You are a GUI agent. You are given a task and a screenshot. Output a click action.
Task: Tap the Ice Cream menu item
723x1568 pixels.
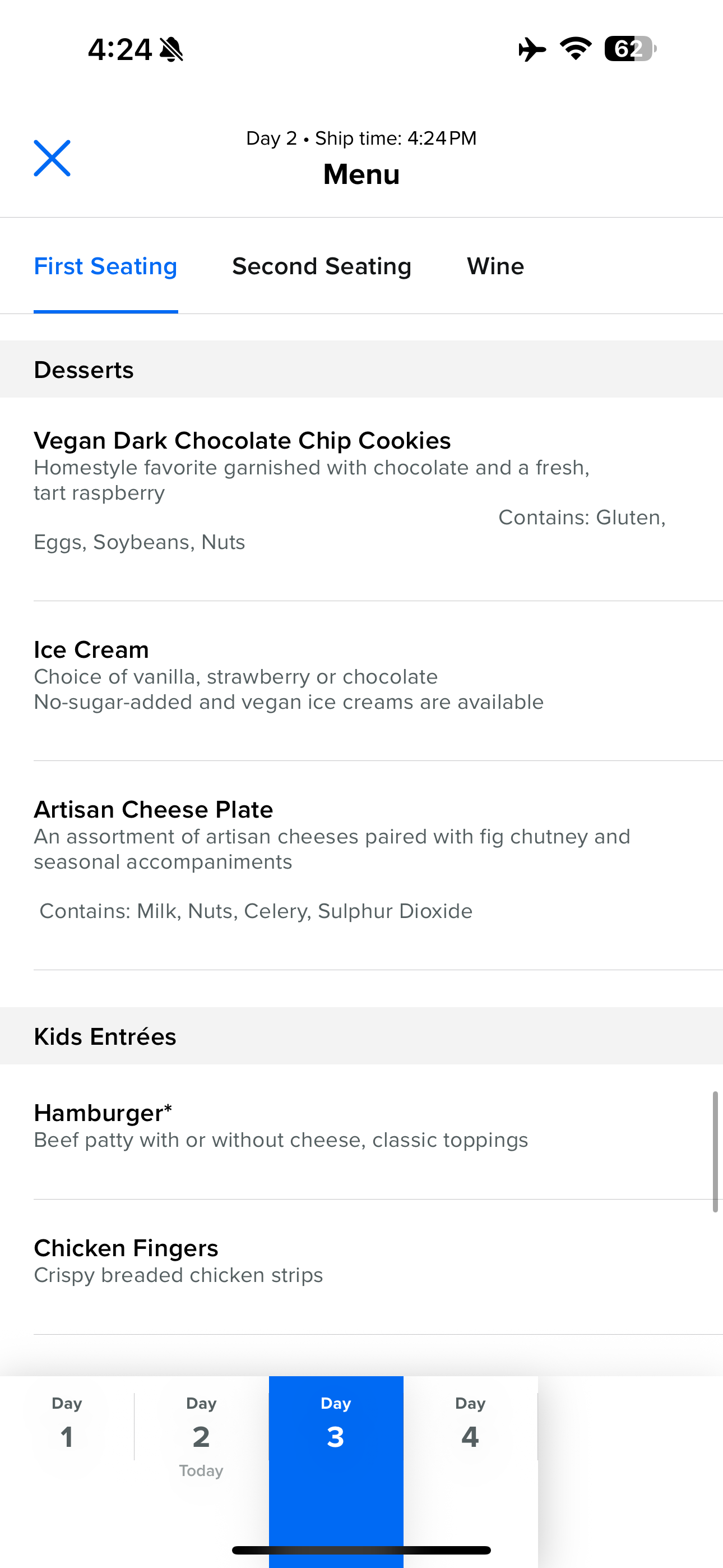point(91,650)
